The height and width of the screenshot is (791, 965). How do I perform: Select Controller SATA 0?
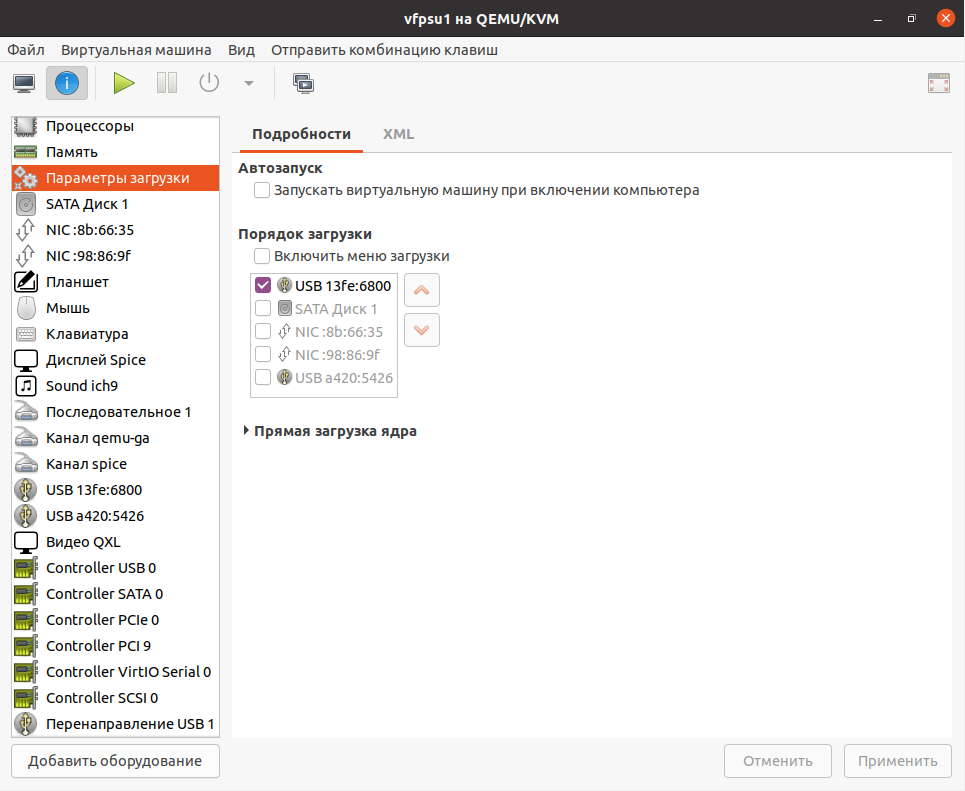(x=116, y=594)
